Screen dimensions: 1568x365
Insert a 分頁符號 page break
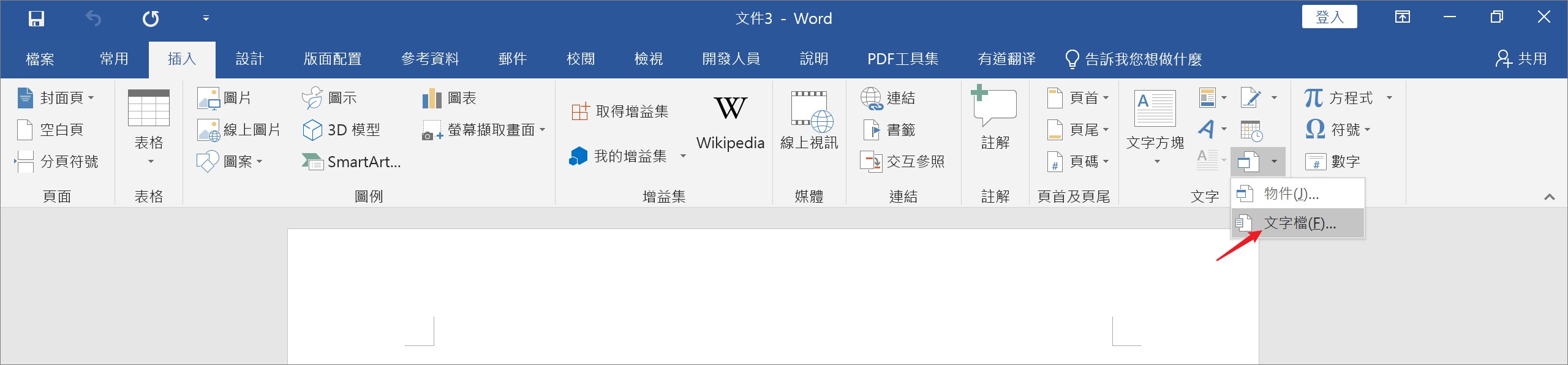[x=57, y=162]
